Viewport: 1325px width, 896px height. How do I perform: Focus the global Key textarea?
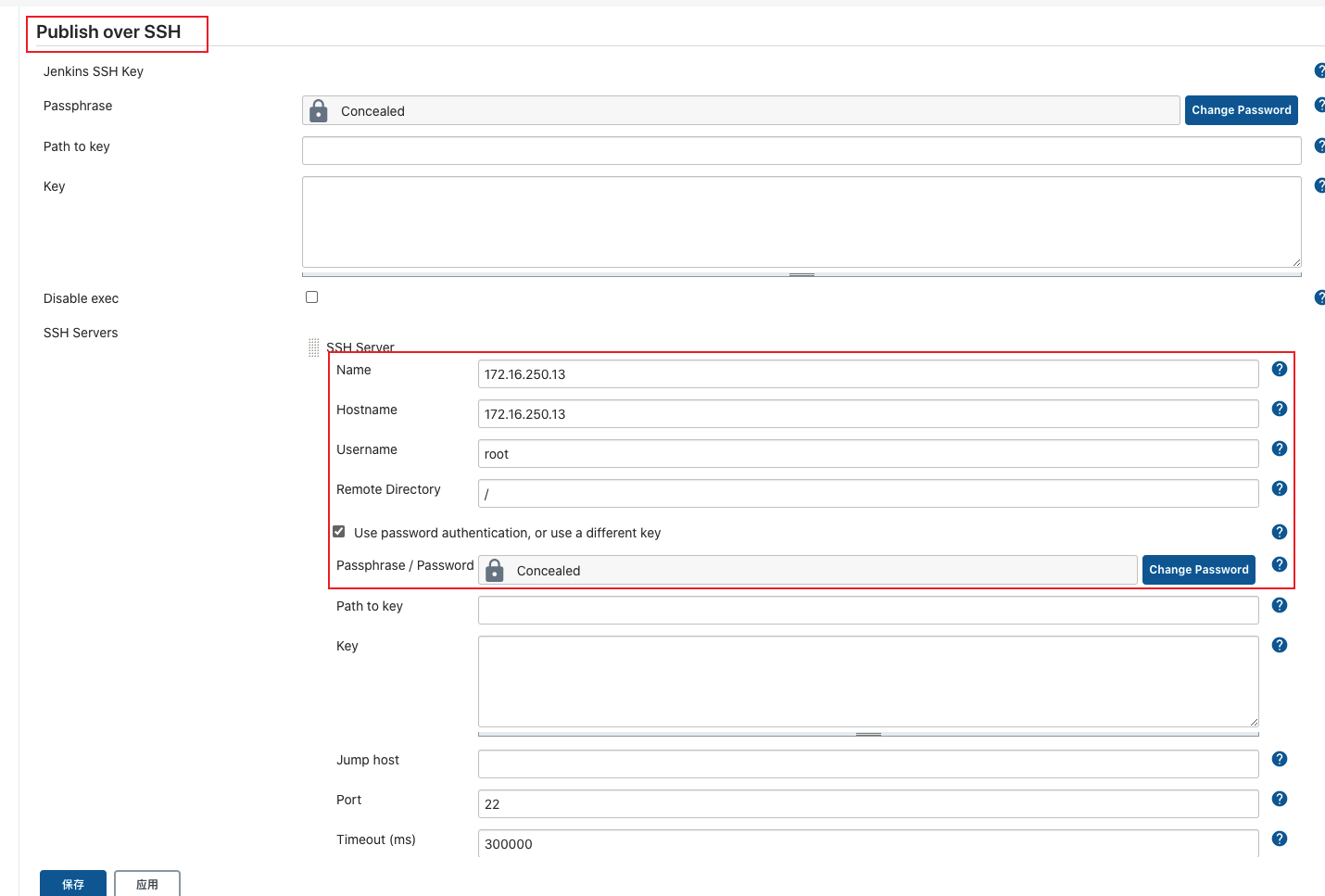pyautogui.click(x=801, y=222)
